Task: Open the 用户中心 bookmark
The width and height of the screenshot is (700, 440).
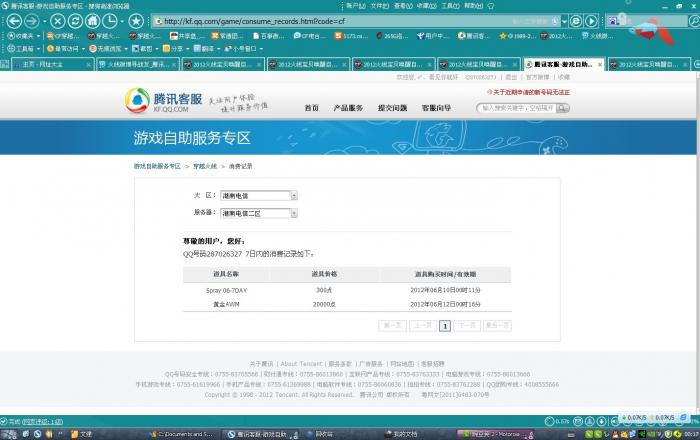Action: (x=432, y=36)
